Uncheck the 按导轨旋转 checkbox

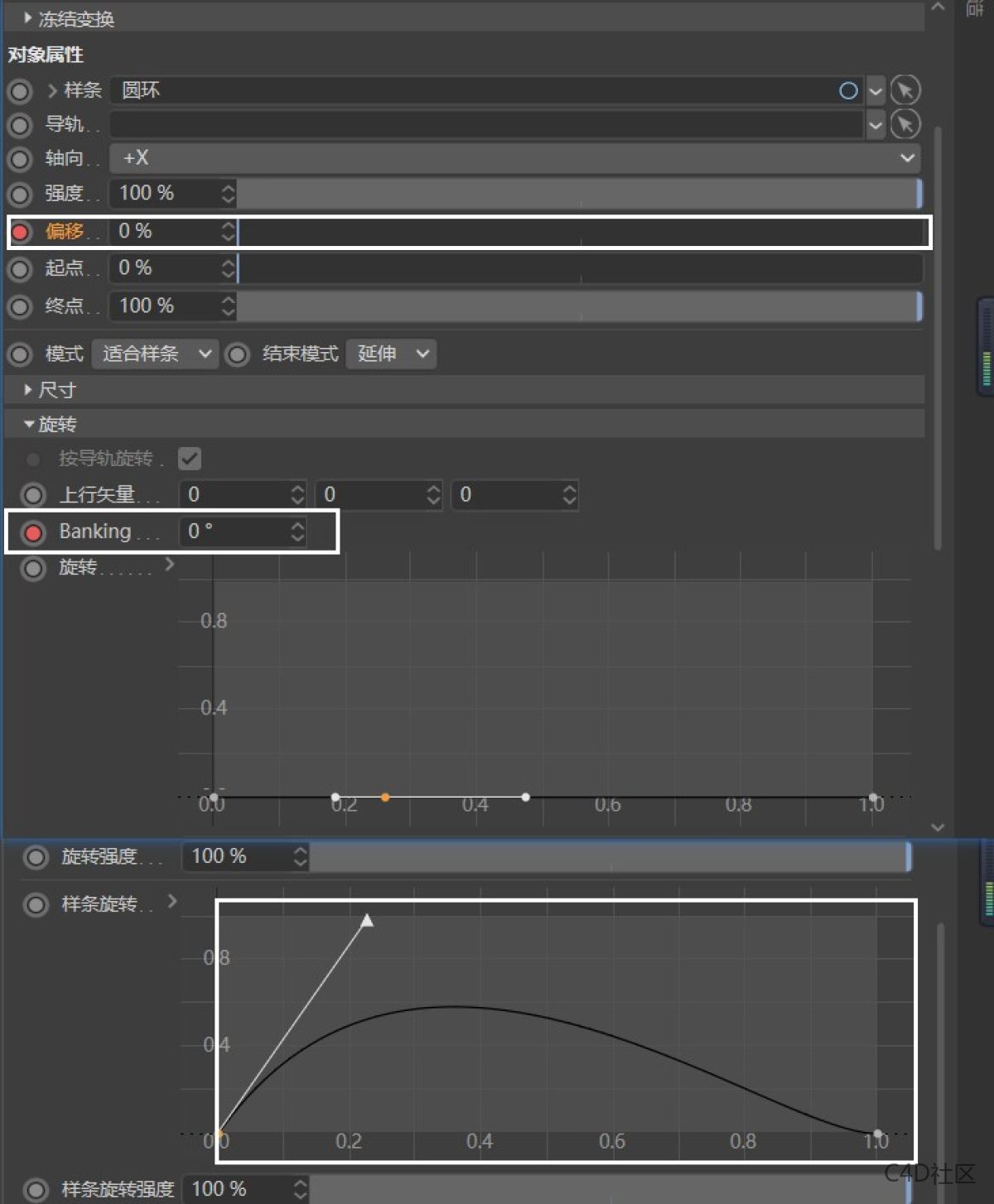tap(190, 458)
